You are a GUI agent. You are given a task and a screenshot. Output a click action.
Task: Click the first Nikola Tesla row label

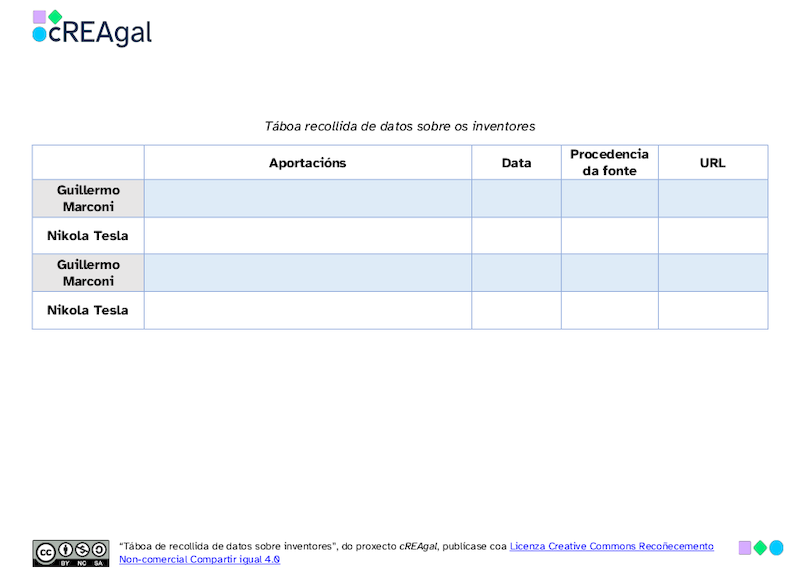pos(88,235)
